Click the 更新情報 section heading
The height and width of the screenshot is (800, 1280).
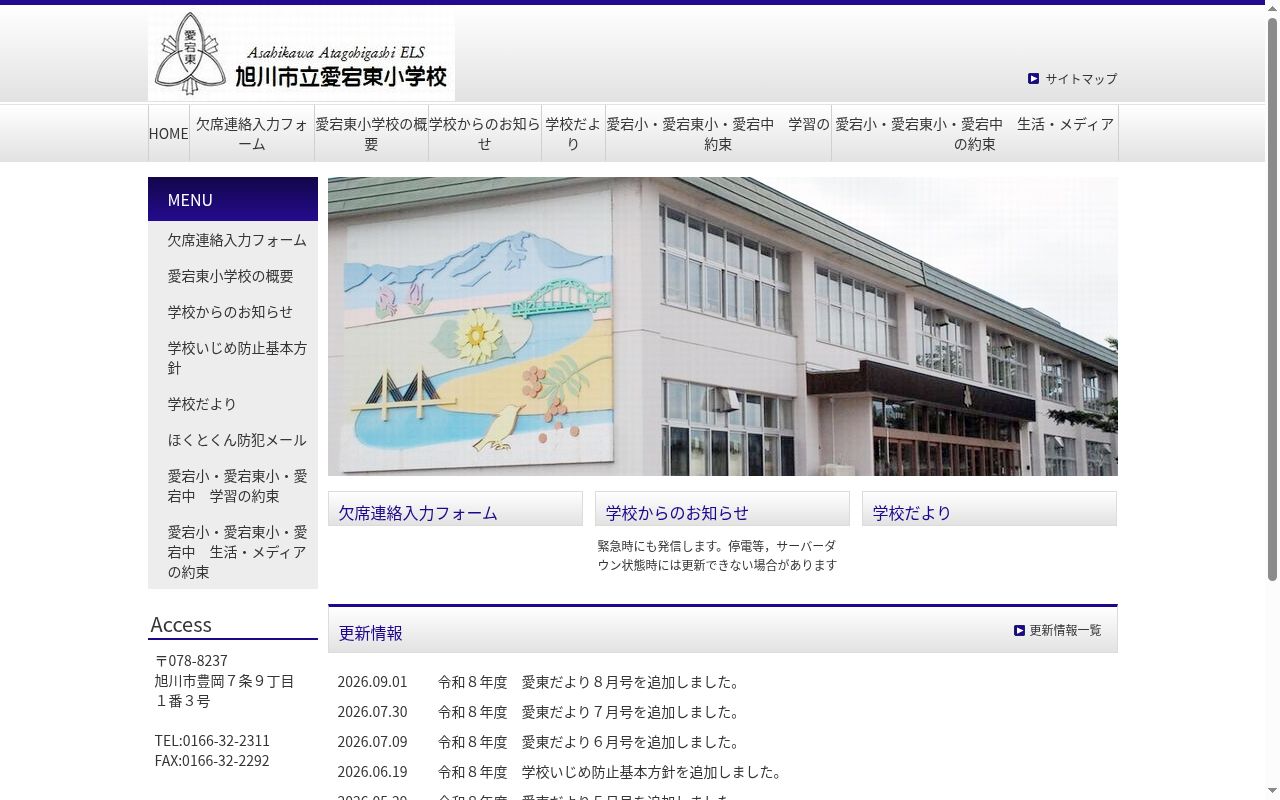tap(371, 633)
